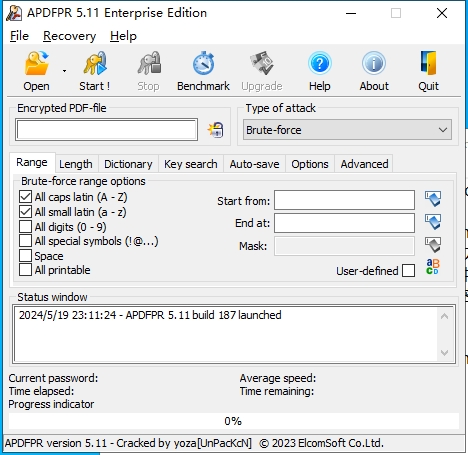Image resolution: width=468 pixels, height=455 pixels.
Task: Click the APDFPR app icon in title bar
Action: (x=14, y=13)
